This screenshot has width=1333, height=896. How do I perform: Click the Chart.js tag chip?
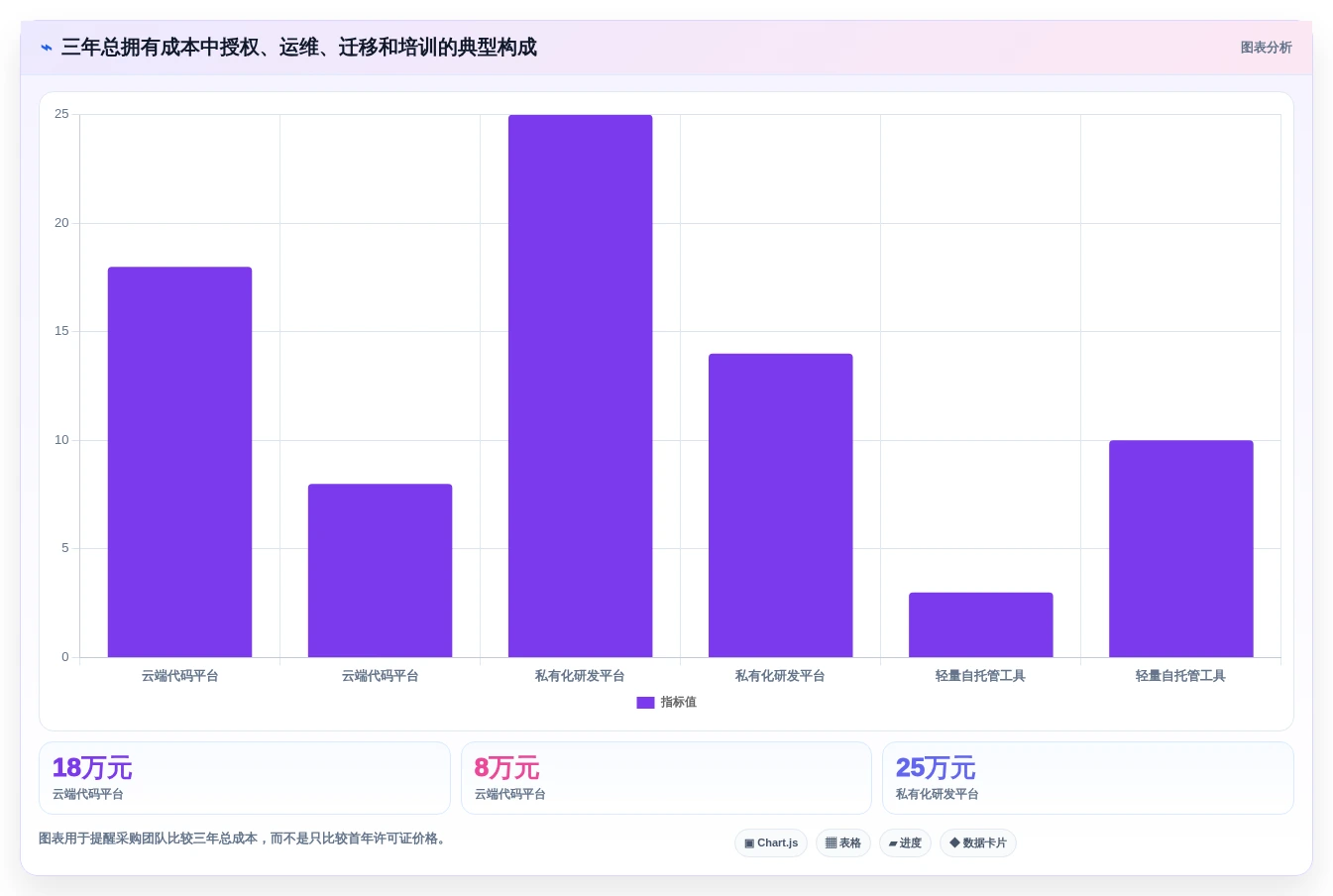pyautogui.click(x=771, y=842)
